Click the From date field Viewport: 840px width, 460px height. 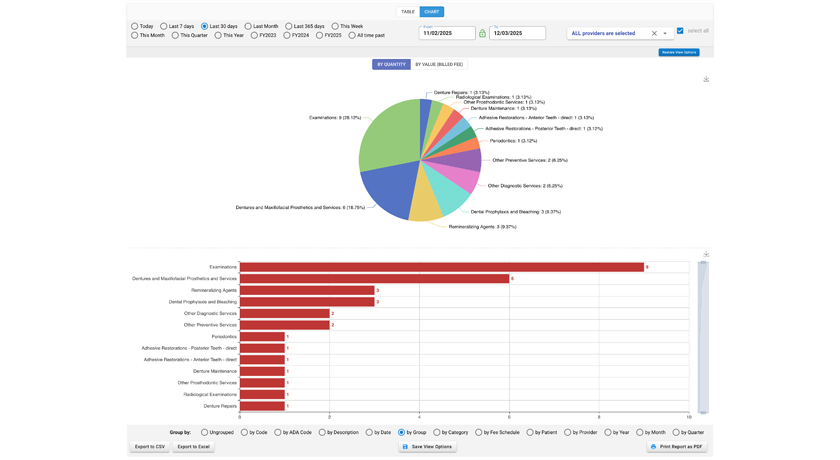[x=447, y=33]
